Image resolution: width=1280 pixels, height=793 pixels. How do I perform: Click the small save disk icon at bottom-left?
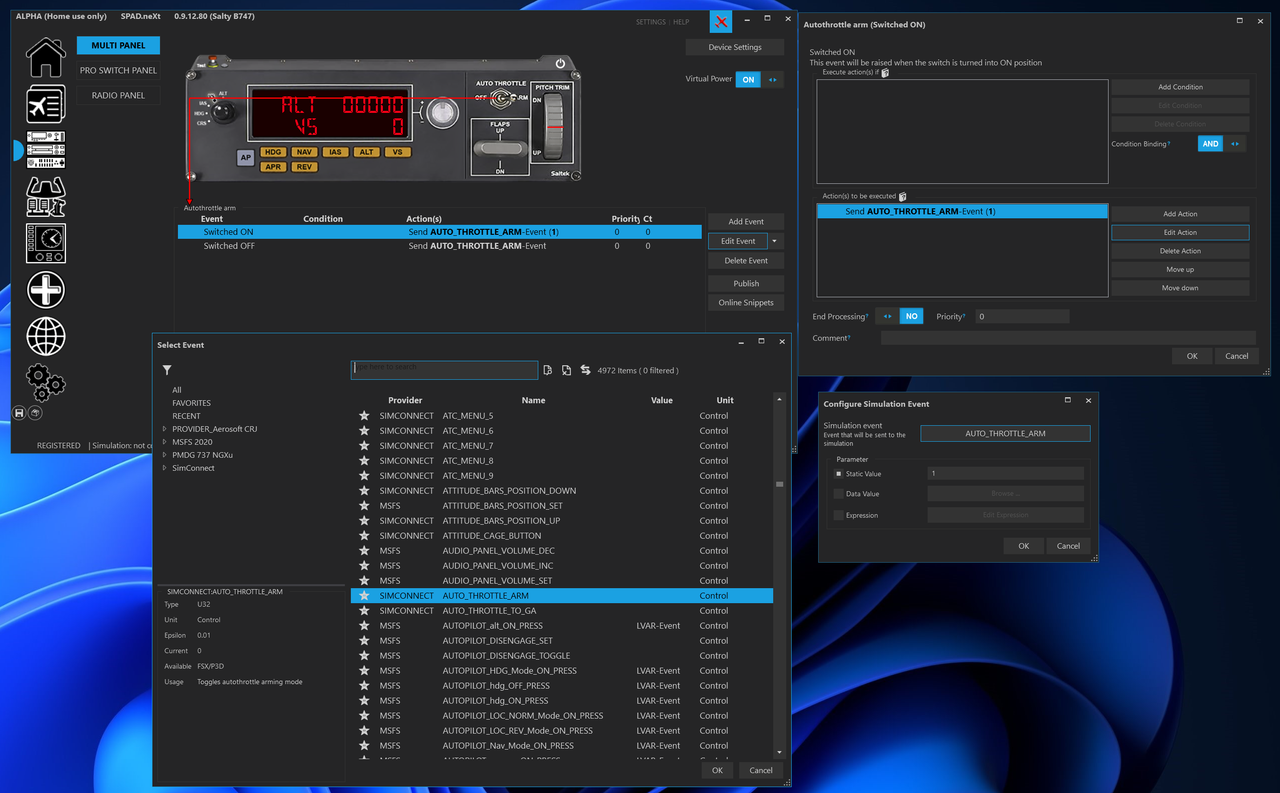(19, 412)
